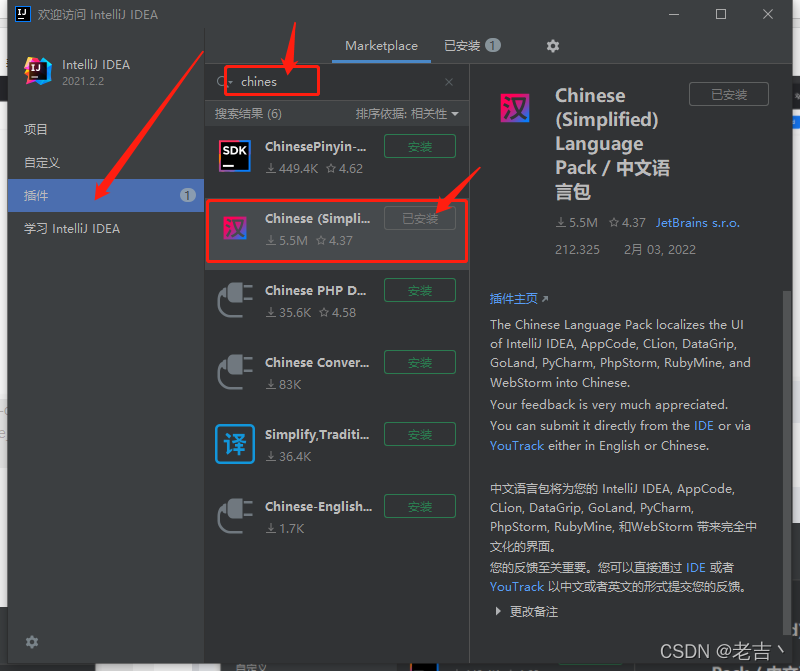Click 已安装 button in Chinese (Simpli... row

419,218
